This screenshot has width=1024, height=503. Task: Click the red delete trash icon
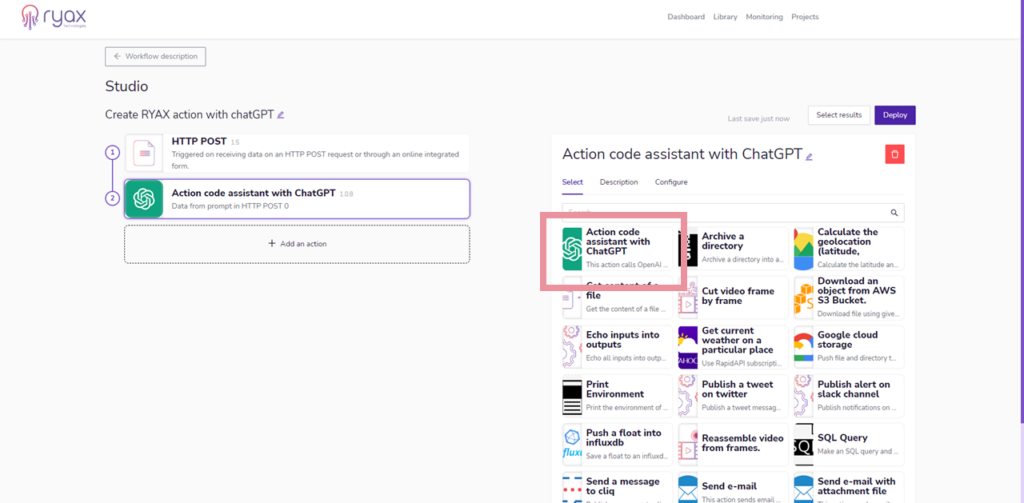coord(895,154)
